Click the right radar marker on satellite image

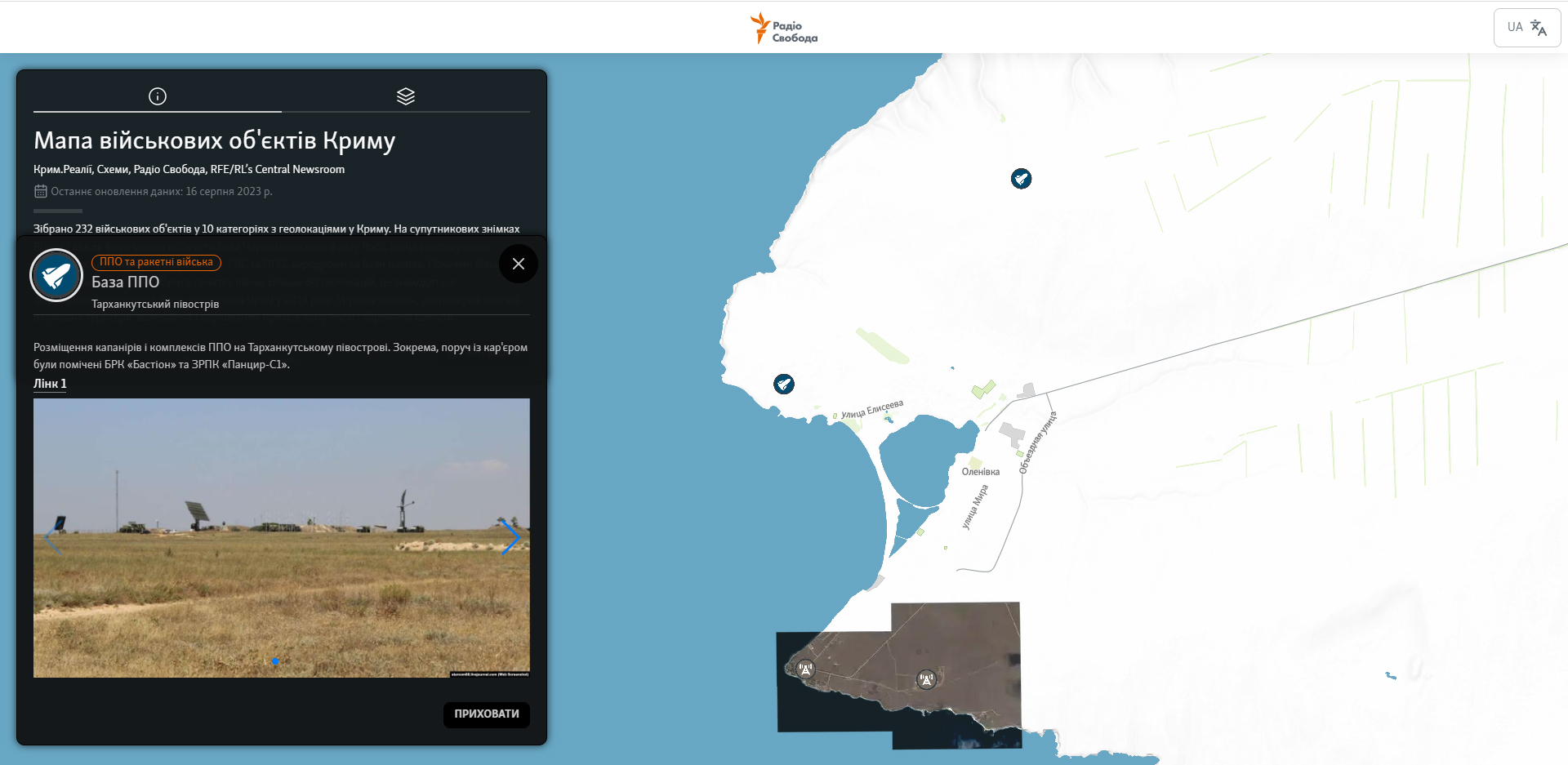926,679
